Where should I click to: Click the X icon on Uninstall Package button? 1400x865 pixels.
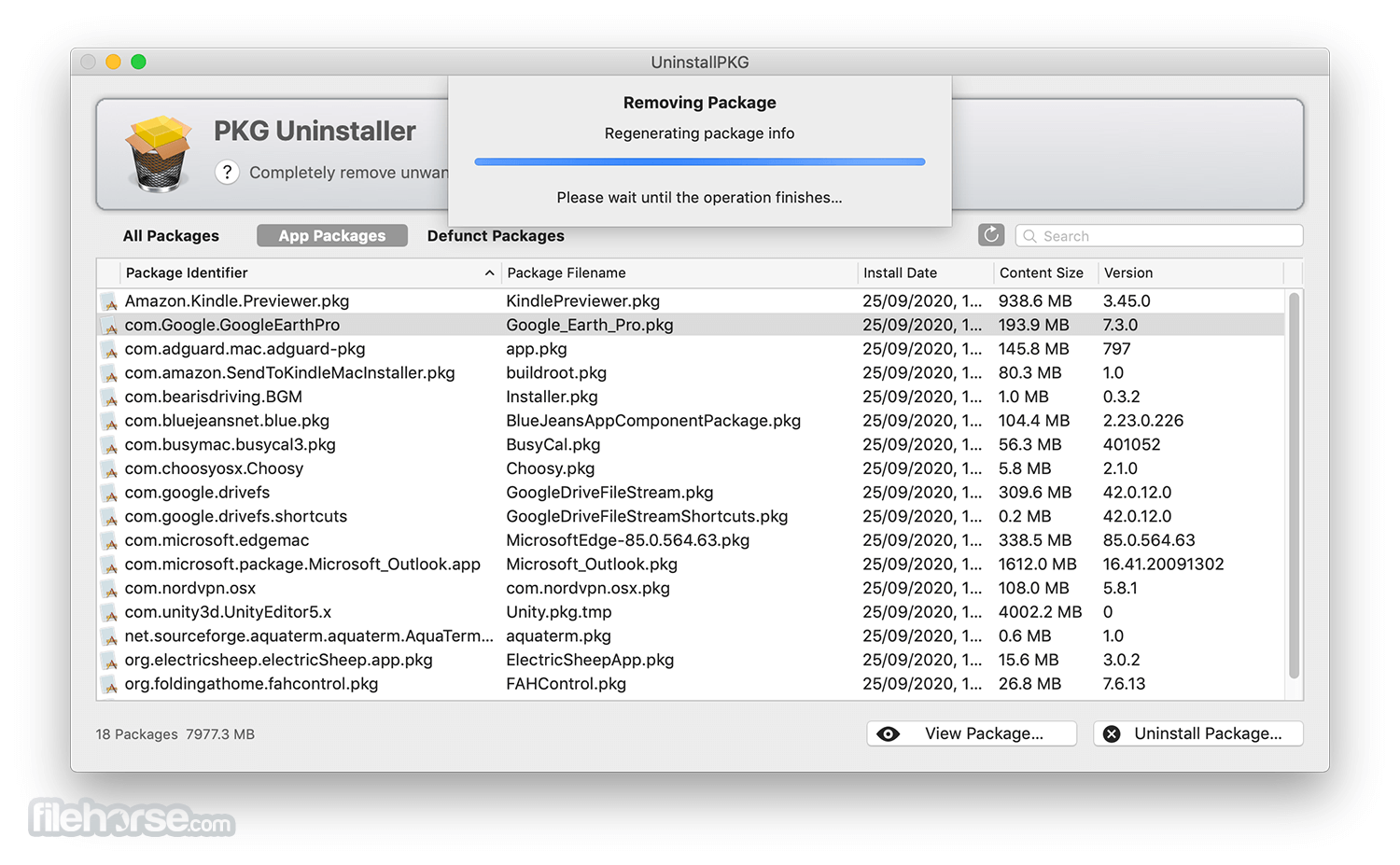(x=1112, y=734)
